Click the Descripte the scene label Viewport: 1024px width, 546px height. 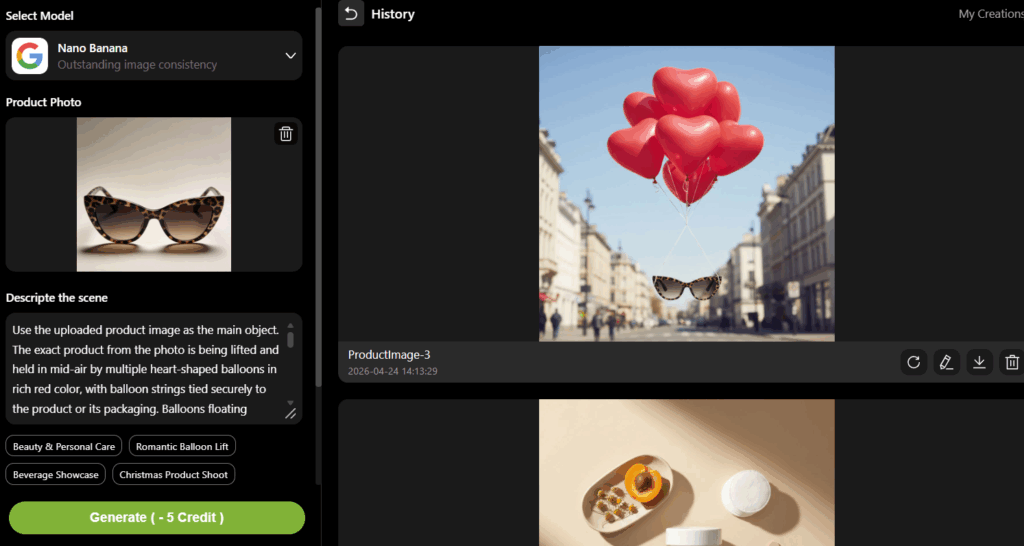click(57, 298)
